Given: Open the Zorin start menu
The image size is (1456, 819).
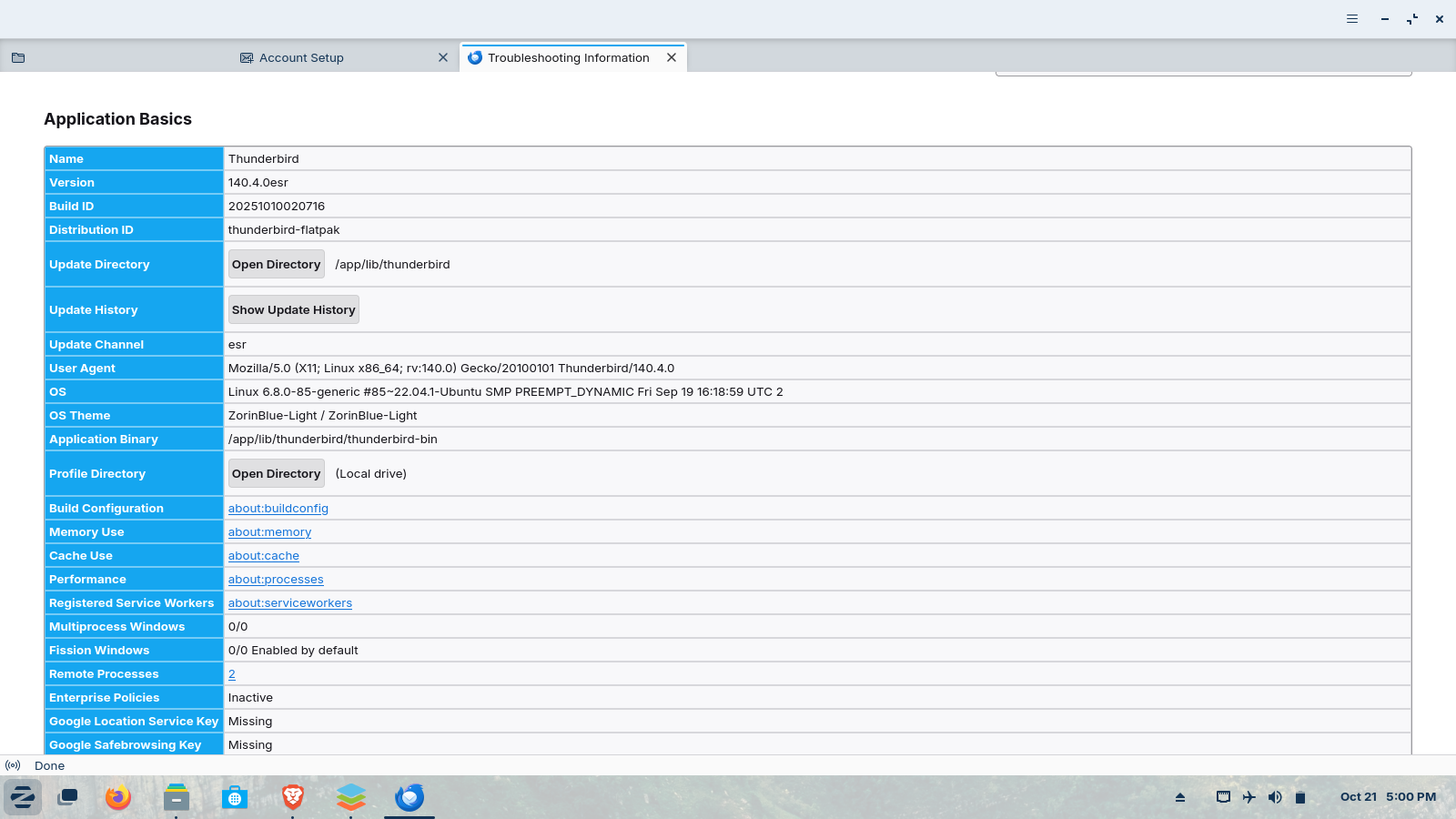Looking at the screenshot, I should tap(23, 797).
